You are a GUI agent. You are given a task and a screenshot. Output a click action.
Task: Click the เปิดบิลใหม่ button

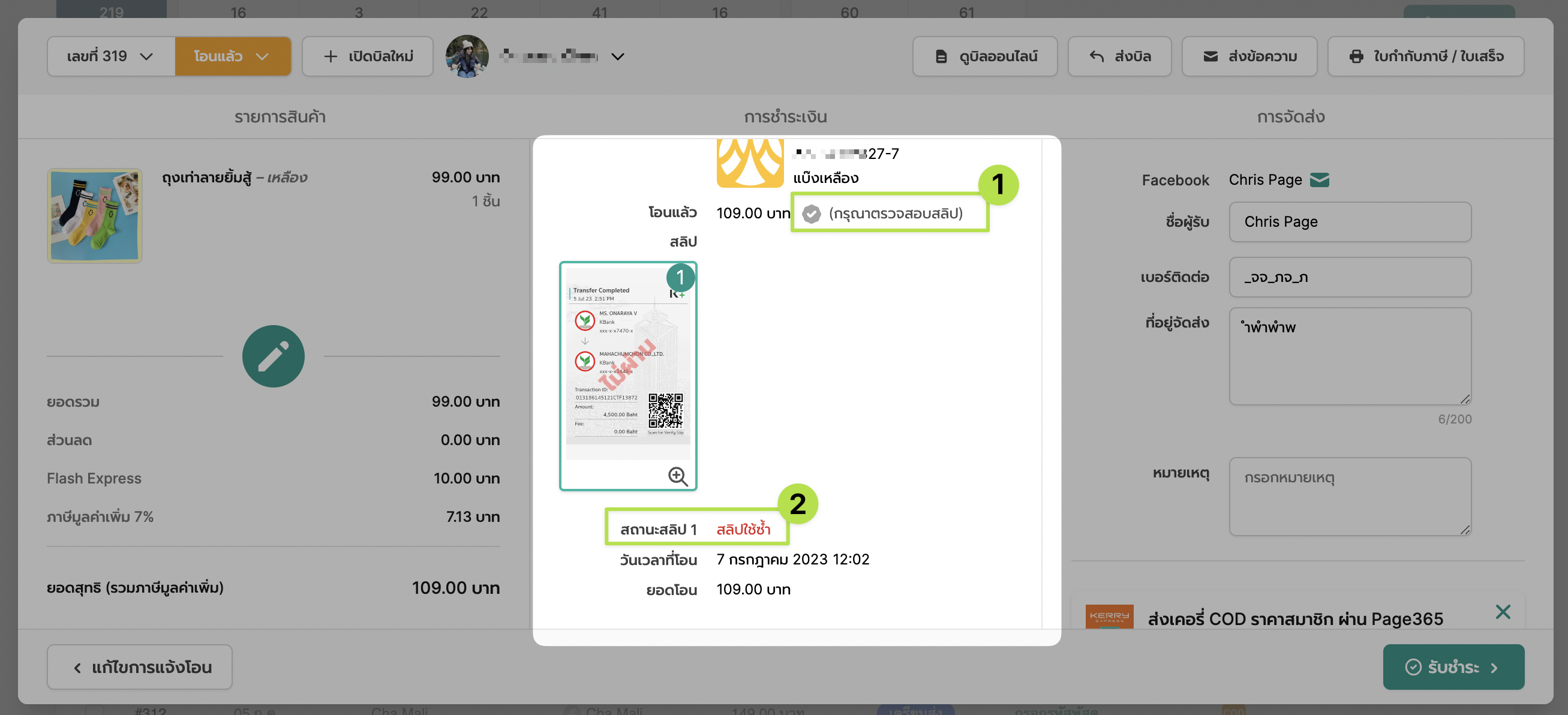tap(368, 56)
